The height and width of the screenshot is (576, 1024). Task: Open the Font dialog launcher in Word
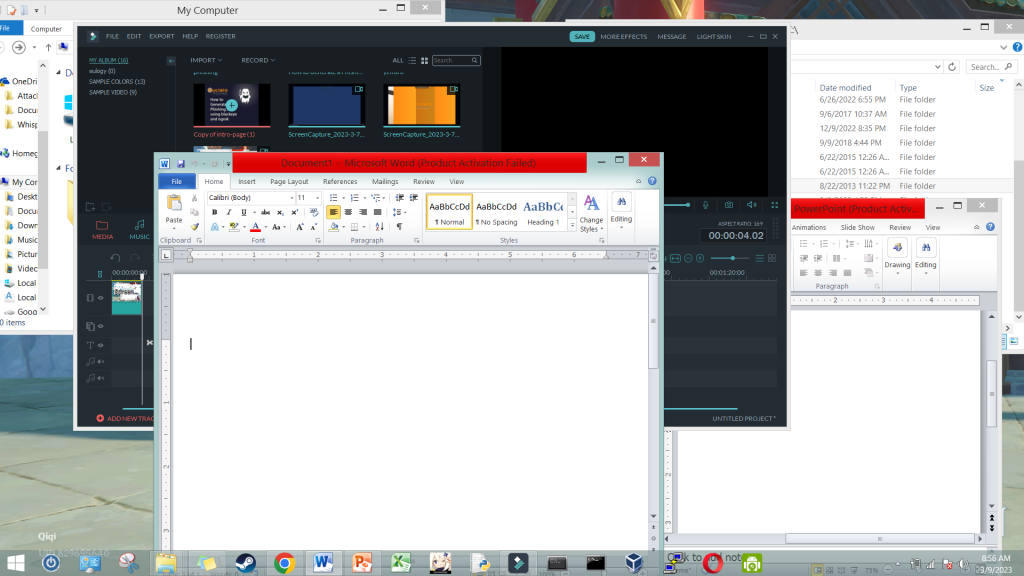point(318,241)
